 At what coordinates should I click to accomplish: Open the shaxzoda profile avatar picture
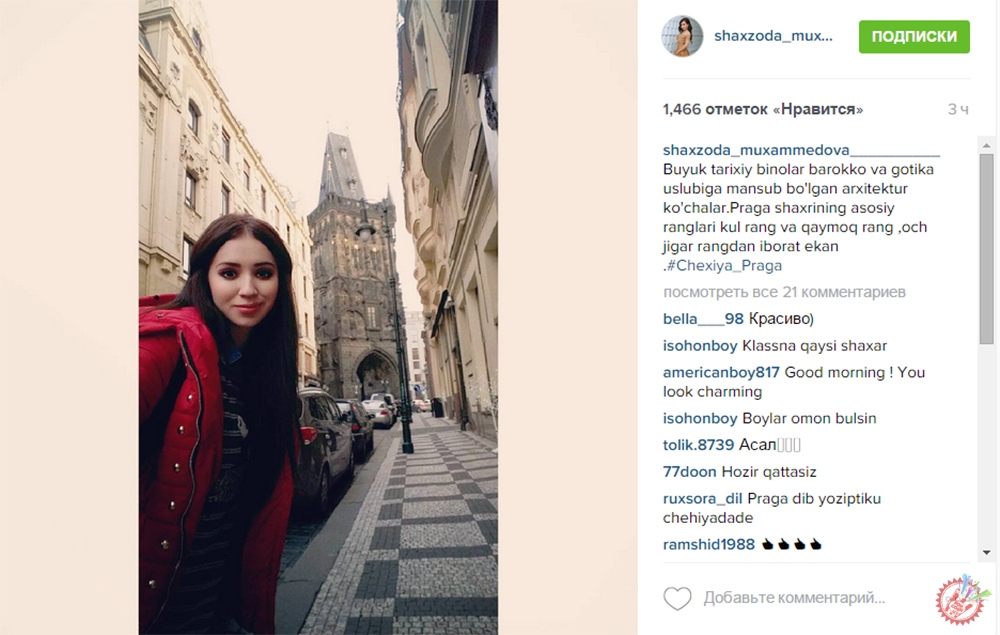click(682, 36)
